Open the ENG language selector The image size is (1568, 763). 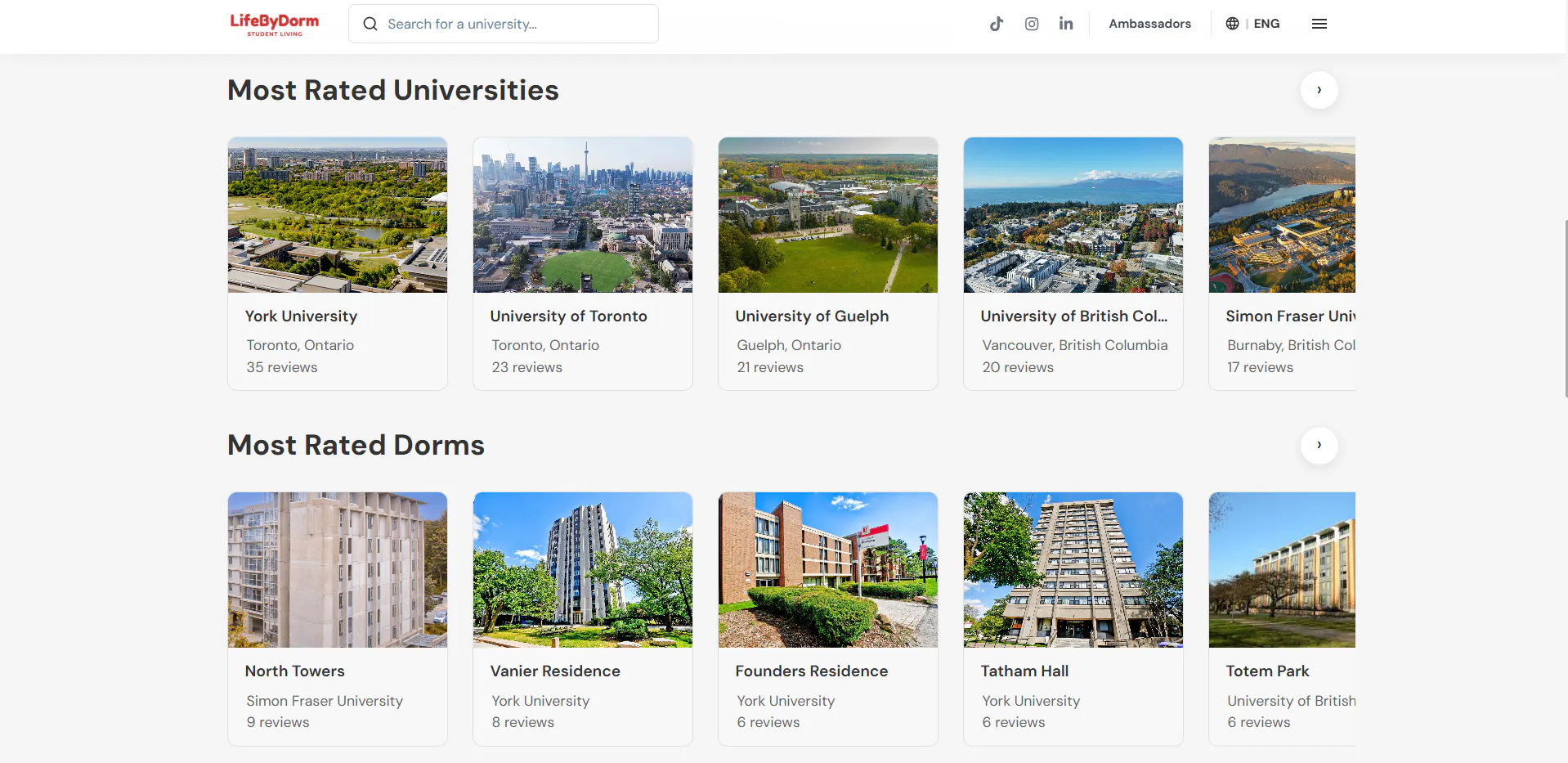click(1266, 24)
